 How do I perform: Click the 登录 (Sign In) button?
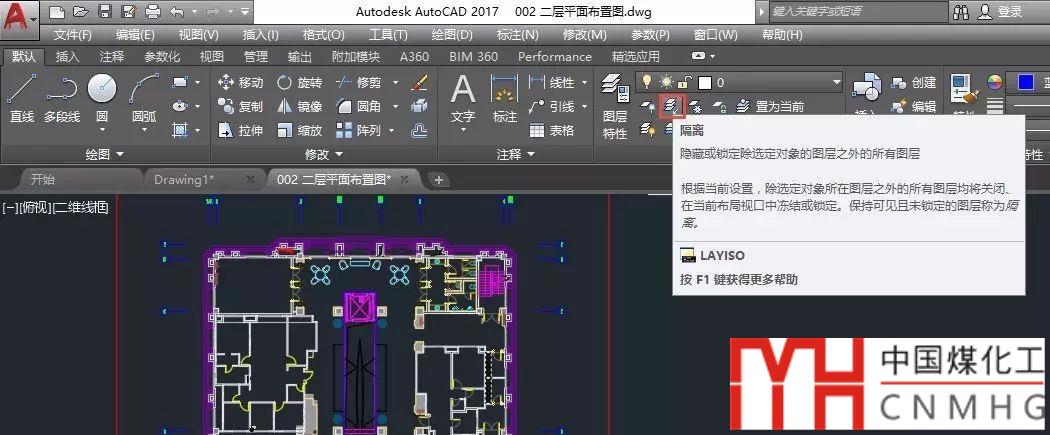[x=1000, y=12]
